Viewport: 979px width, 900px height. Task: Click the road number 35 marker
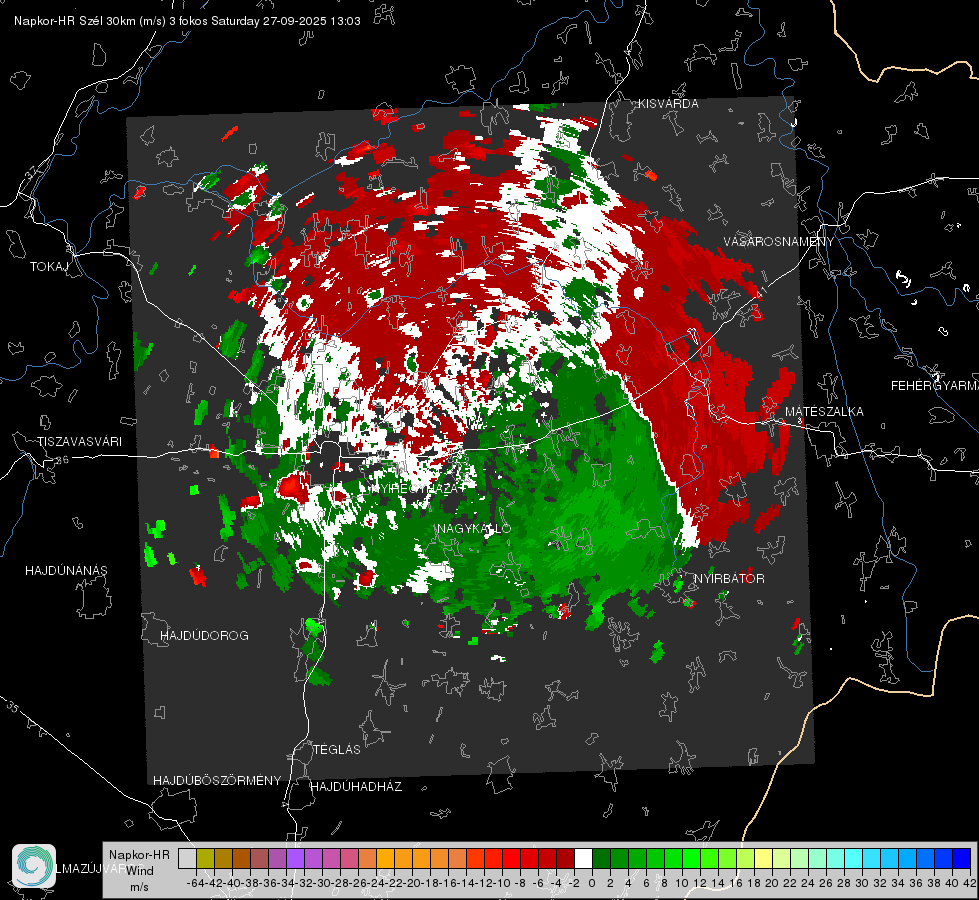(x=12, y=706)
